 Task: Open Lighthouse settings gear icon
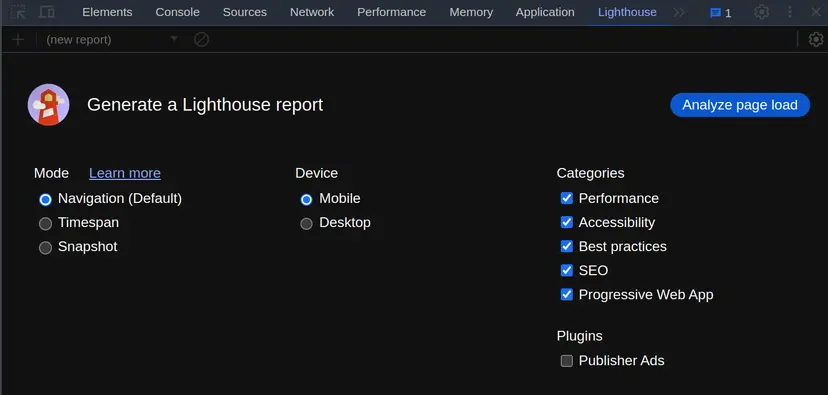(x=816, y=40)
